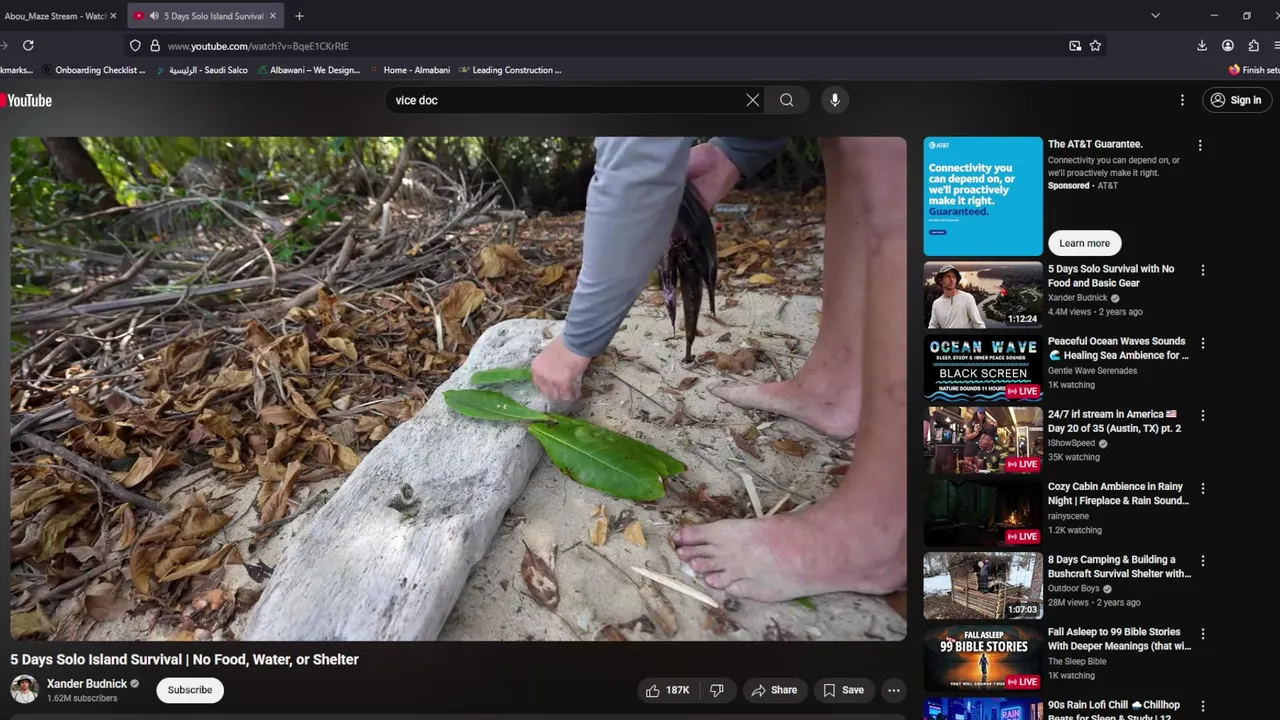The height and width of the screenshot is (720, 1280).
Task: Open 90s Rain Lofi Chill title
Action: (1114, 711)
